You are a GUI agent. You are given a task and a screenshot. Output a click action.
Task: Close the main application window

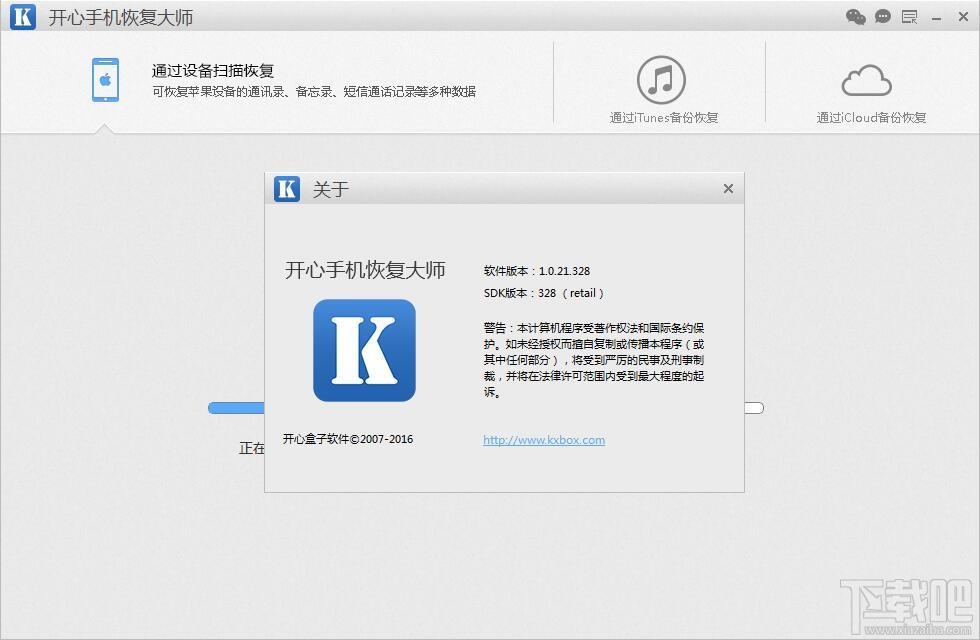click(963, 17)
